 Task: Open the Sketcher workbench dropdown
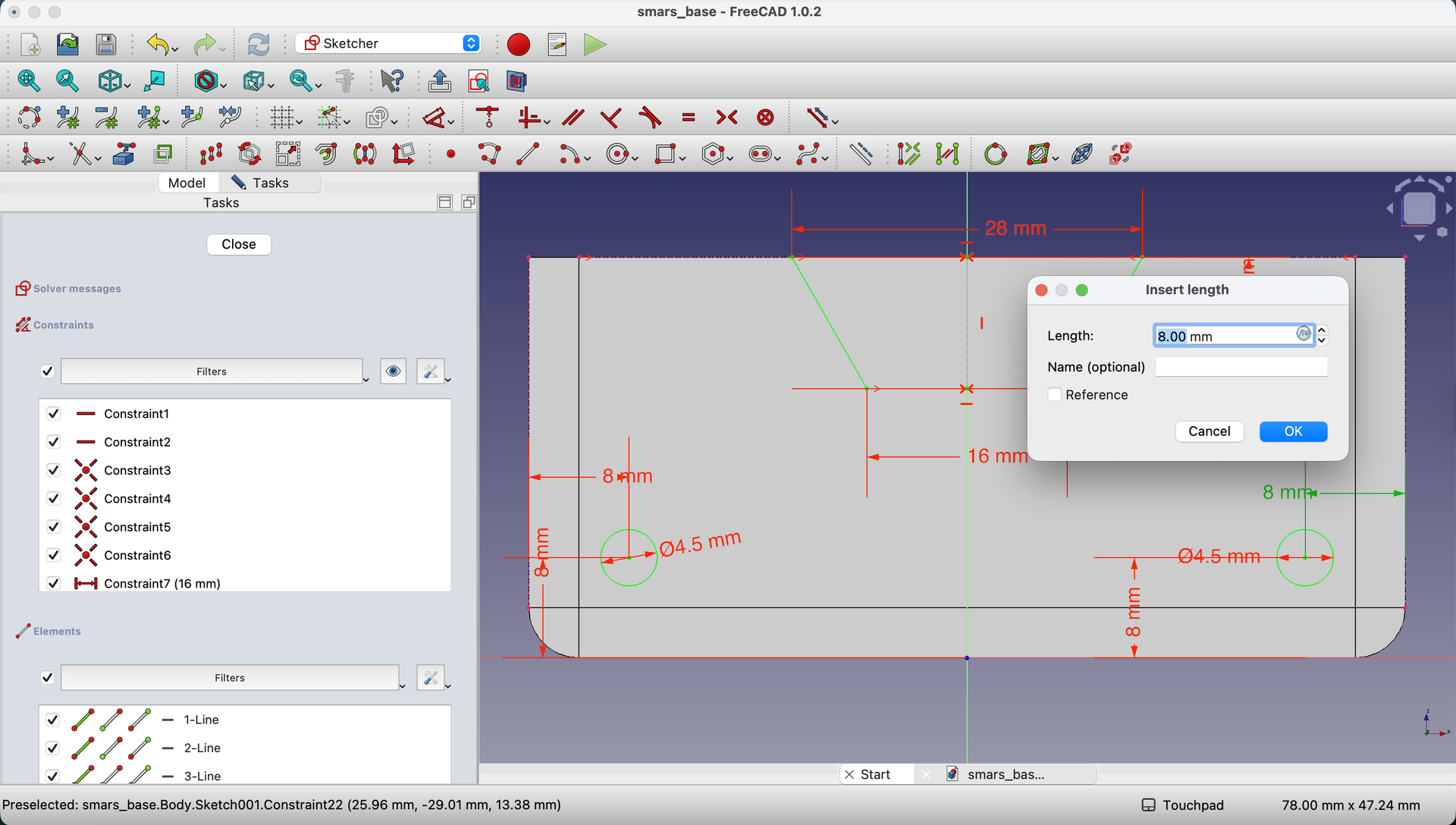[x=389, y=43]
